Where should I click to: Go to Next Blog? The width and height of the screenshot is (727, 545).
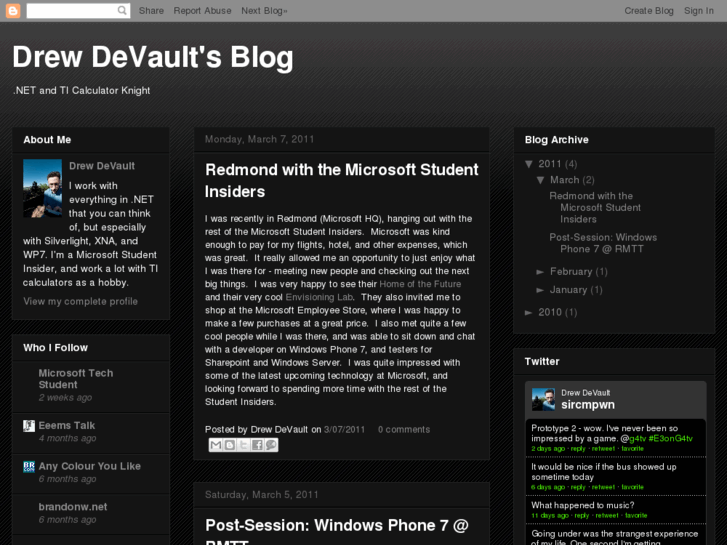click(264, 11)
